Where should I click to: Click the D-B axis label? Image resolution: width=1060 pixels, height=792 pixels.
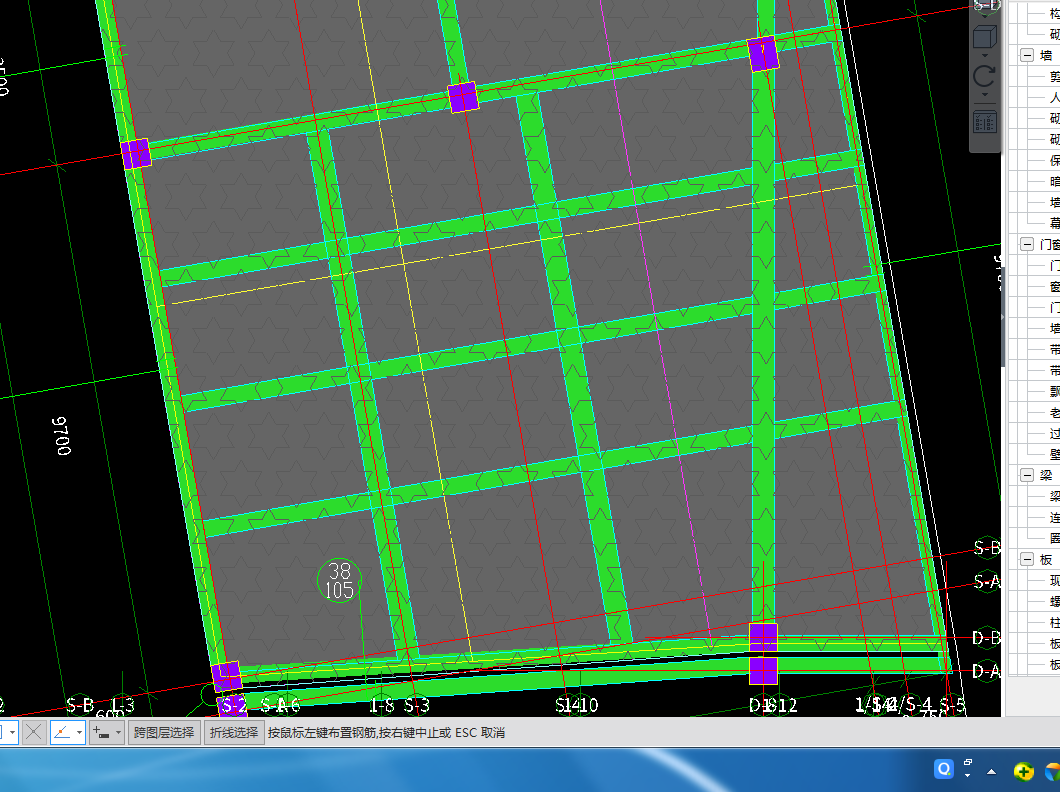986,638
